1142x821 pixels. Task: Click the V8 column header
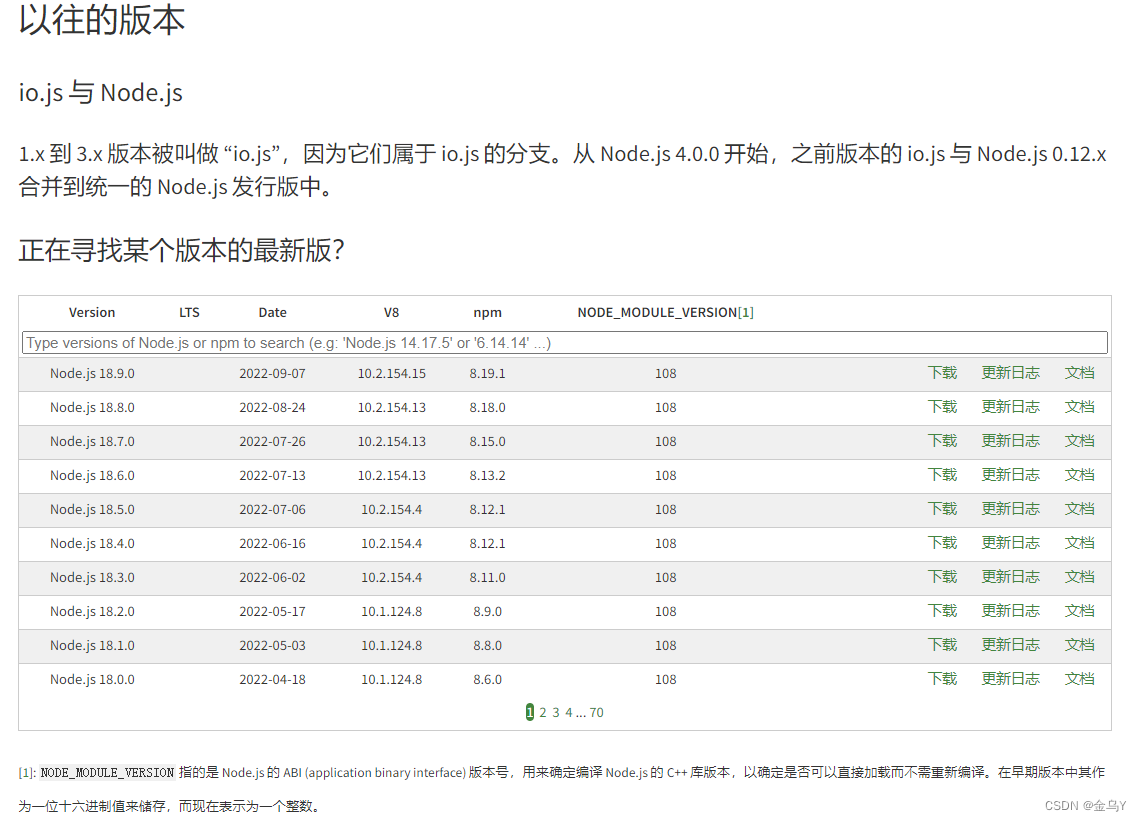coord(391,313)
